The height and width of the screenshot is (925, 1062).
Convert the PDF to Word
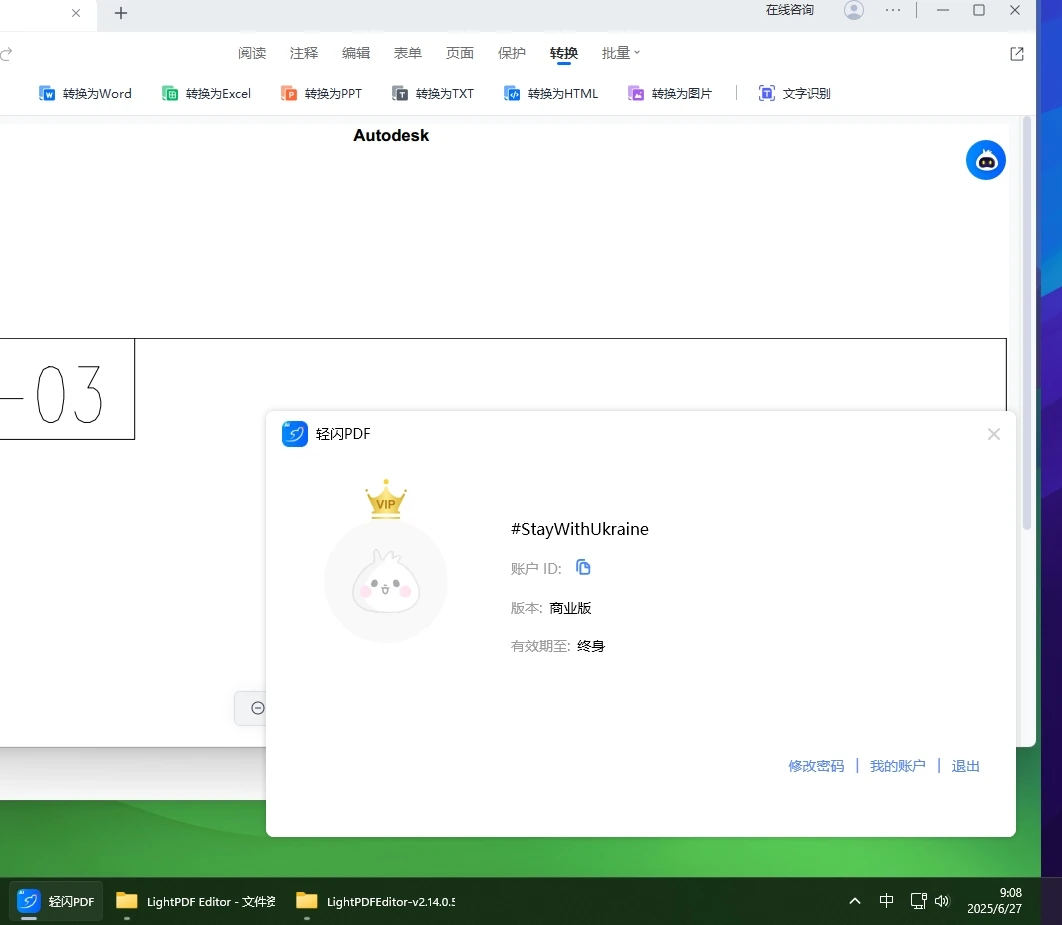coord(85,93)
